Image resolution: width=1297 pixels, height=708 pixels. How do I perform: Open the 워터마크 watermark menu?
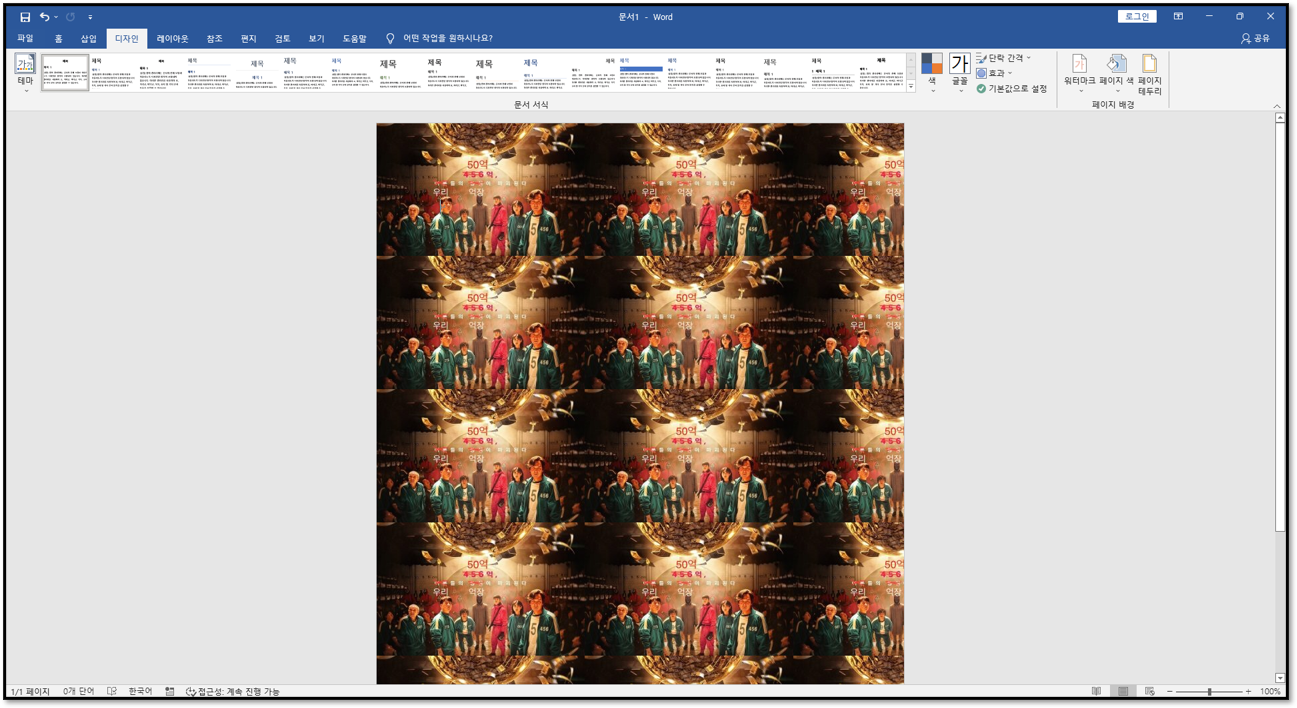tap(1079, 75)
